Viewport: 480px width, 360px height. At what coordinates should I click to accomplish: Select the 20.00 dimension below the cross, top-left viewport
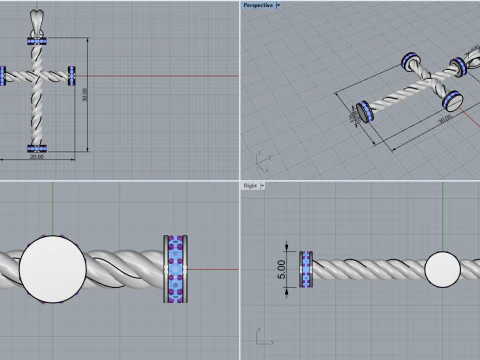tap(37, 157)
